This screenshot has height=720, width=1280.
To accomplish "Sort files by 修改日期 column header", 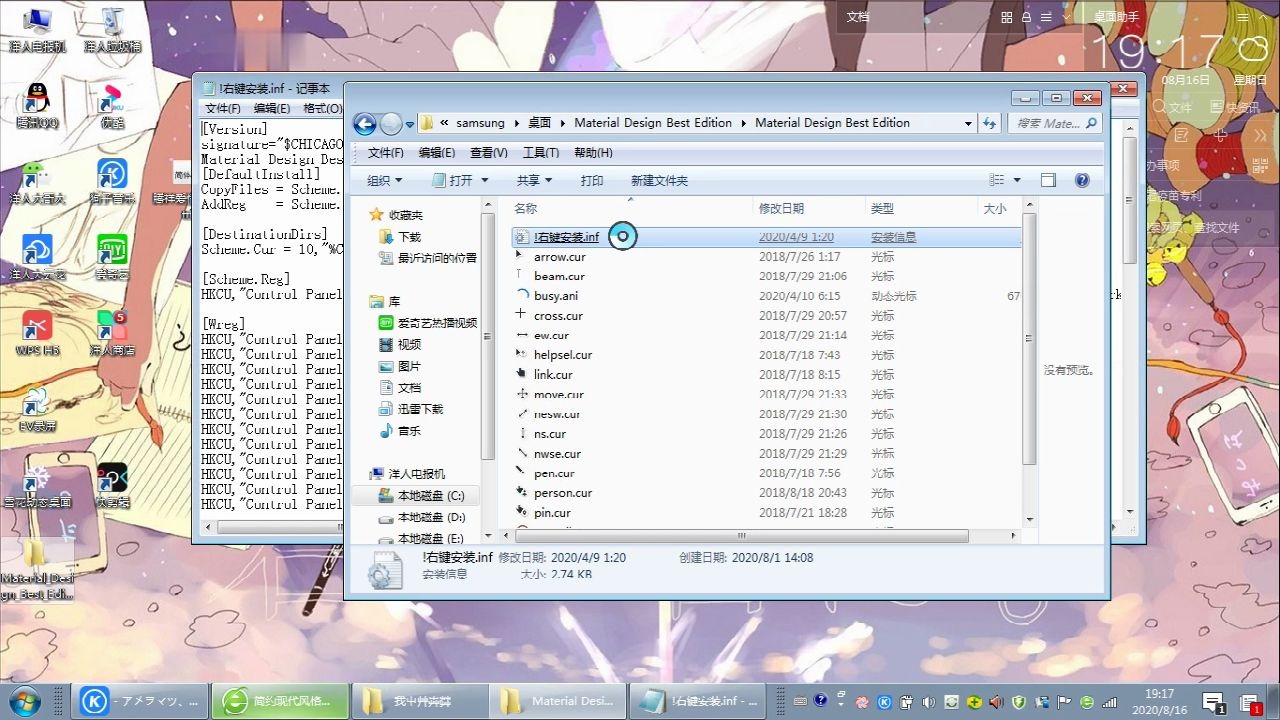I will pos(808,208).
